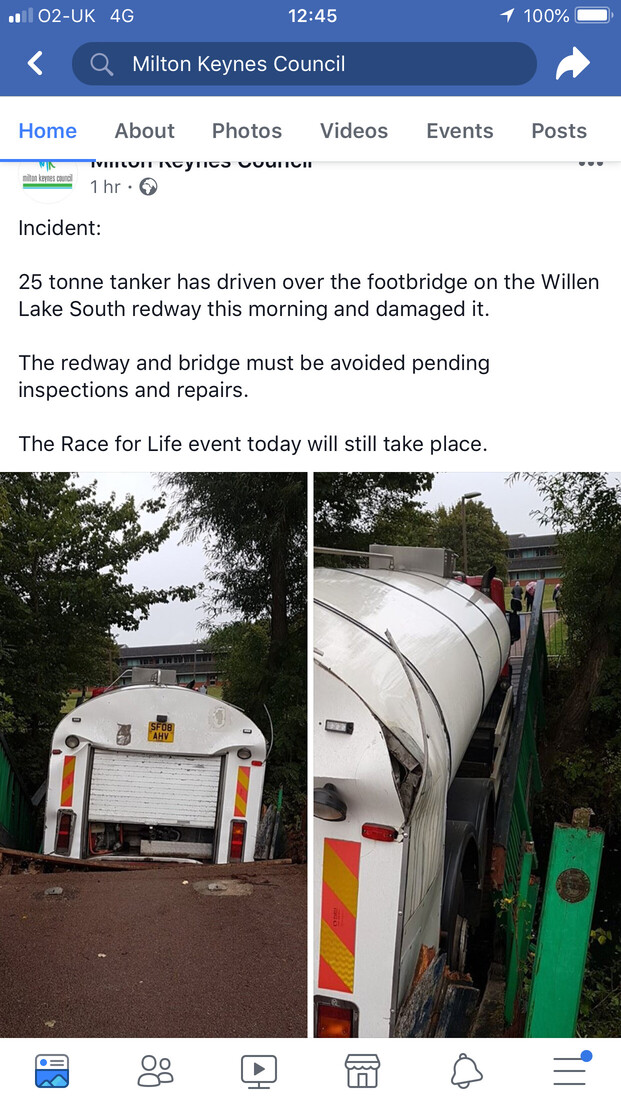Viewport: 621px width, 1104px height.
Task: Open the Notifications bell icon
Action: (465, 1071)
